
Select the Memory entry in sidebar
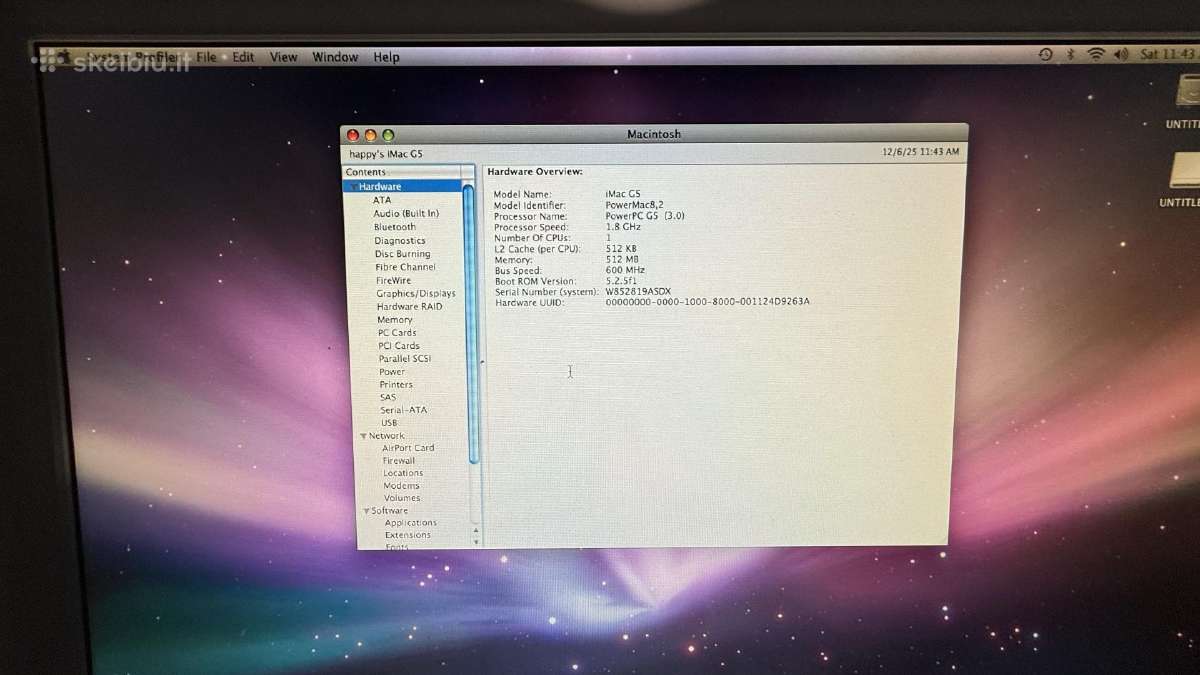pyautogui.click(x=395, y=320)
